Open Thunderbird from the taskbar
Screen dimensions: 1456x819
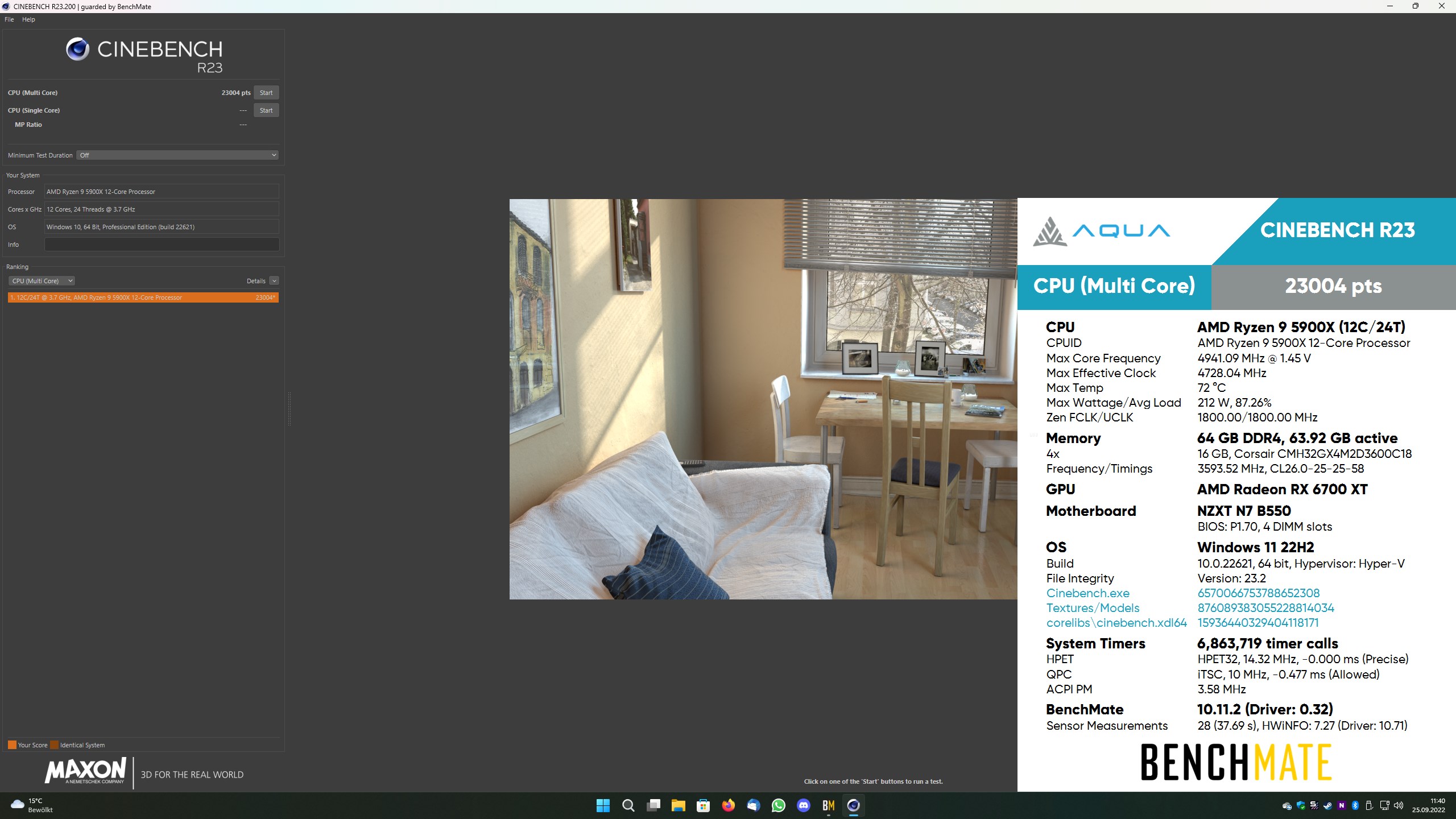754,805
